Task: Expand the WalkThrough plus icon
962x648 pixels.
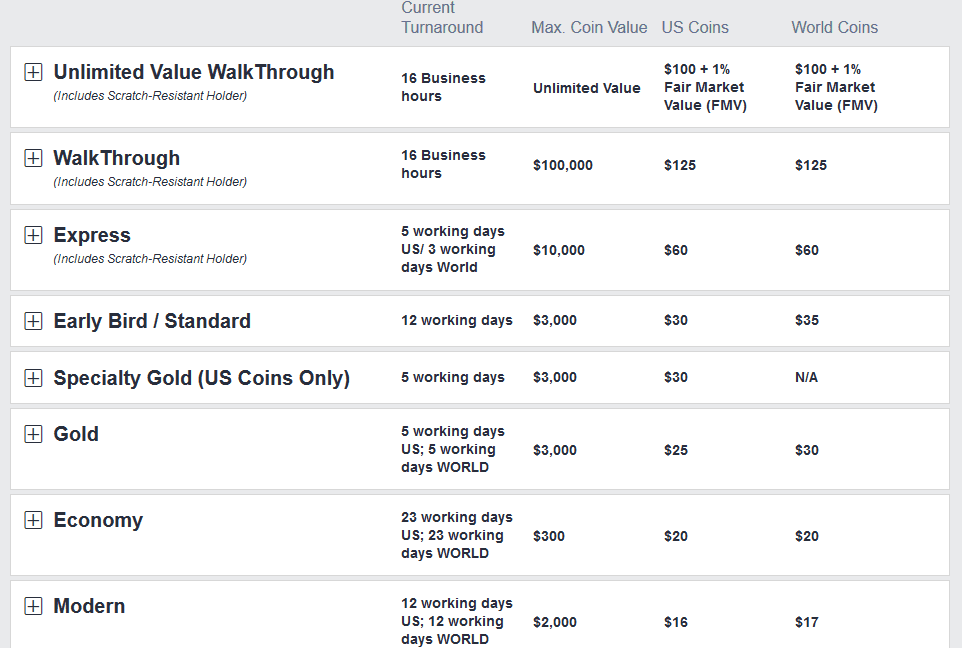Action: tap(33, 158)
